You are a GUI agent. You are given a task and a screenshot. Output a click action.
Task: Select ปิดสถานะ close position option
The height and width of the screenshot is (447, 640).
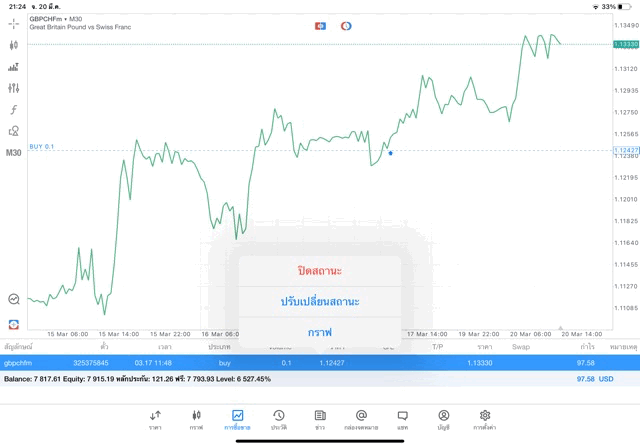point(320,271)
